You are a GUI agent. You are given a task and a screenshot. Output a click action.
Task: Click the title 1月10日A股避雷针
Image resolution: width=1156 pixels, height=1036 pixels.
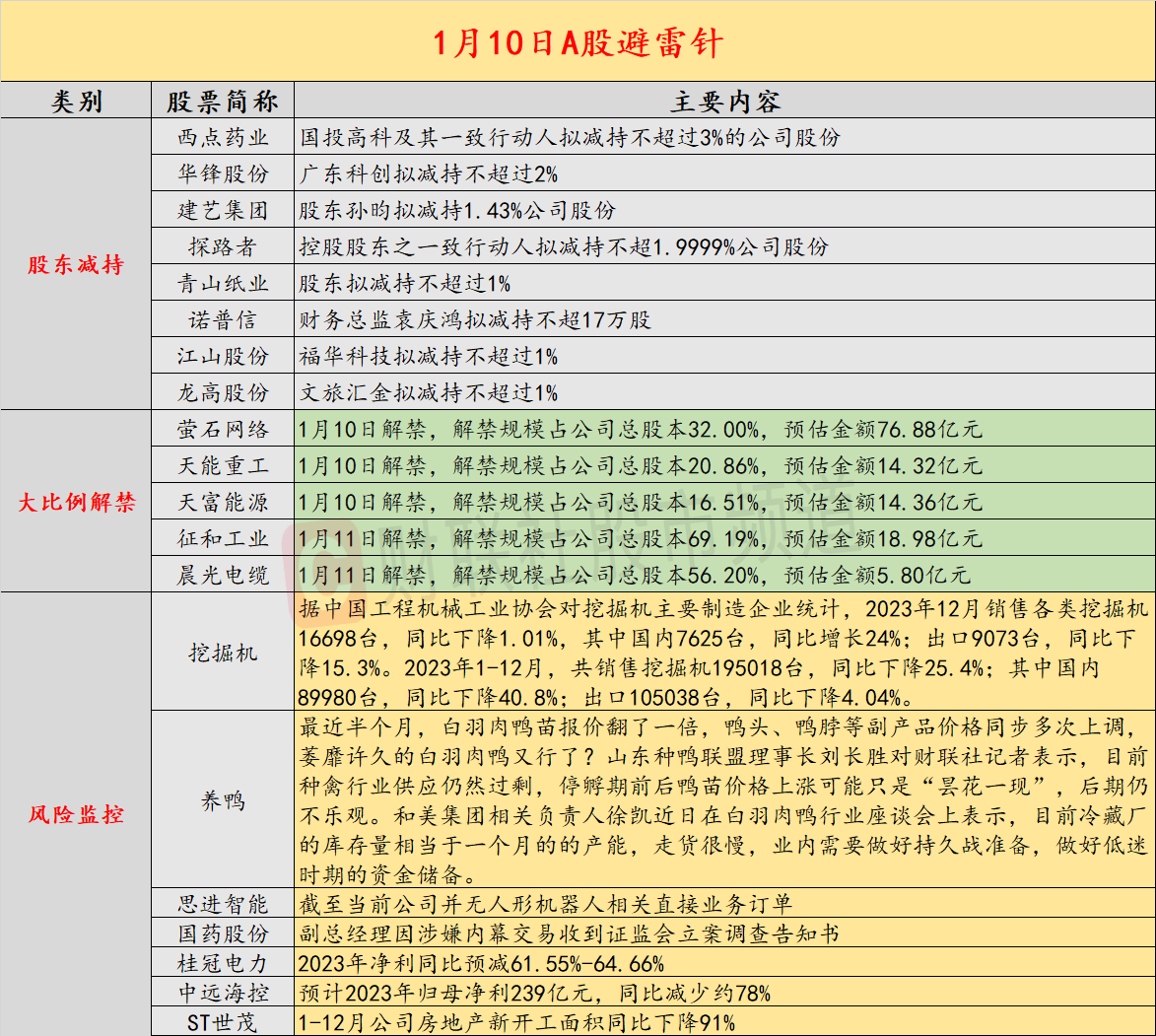click(x=578, y=42)
